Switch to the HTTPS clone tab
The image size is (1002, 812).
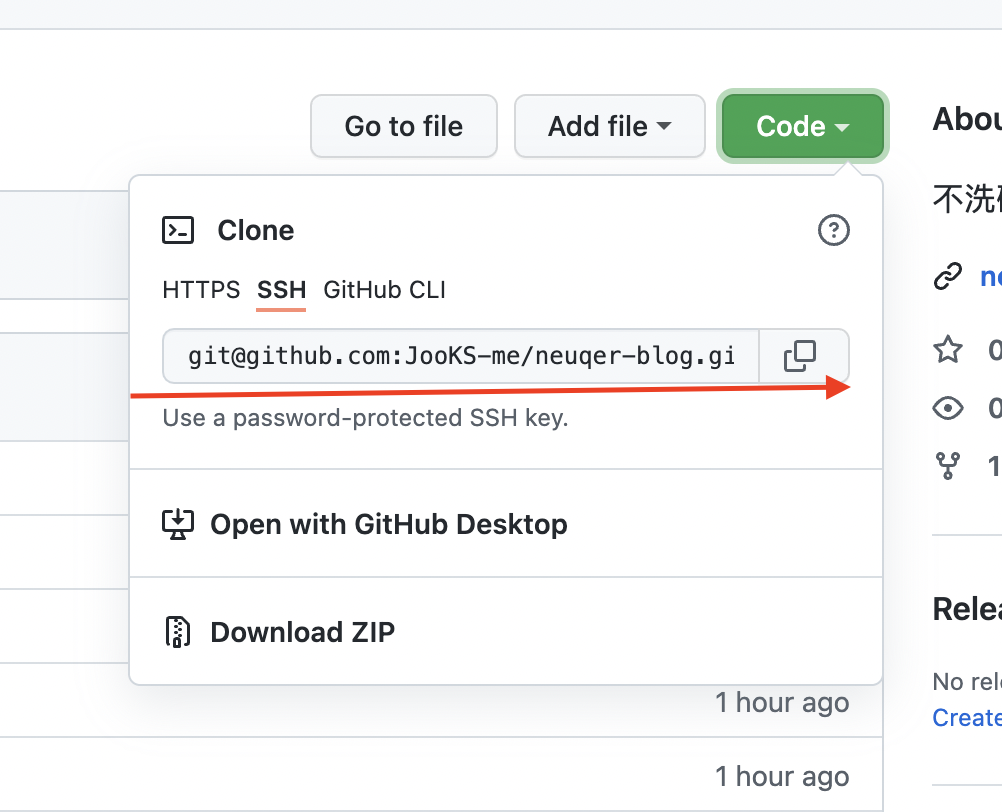click(x=201, y=290)
